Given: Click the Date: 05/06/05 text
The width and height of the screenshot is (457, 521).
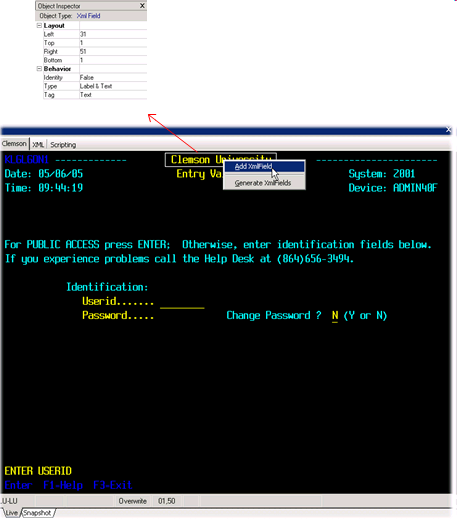Looking at the screenshot, I should (44, 174).
